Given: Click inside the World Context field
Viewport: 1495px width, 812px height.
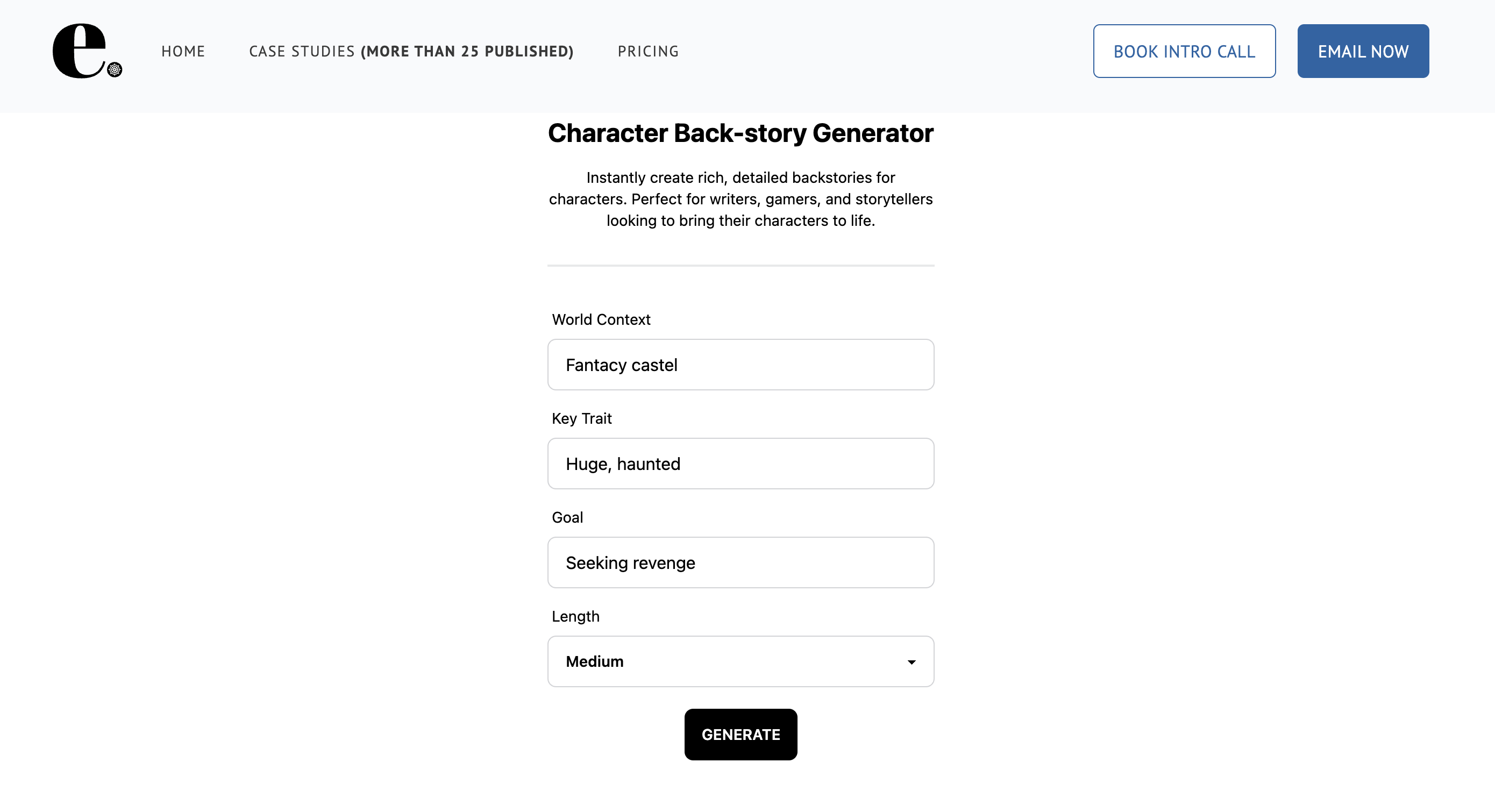Looking at the screenshot, I should tap(741, 365).
